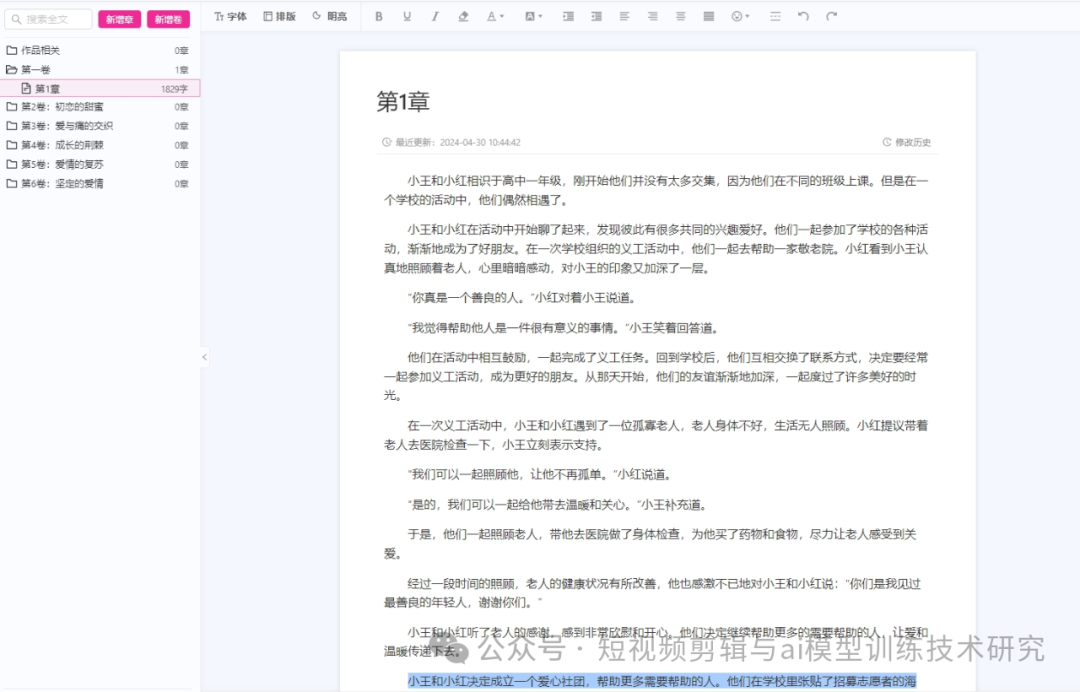
Task: Click the 第1章 chapter title heading
Action: click(403, 102)
